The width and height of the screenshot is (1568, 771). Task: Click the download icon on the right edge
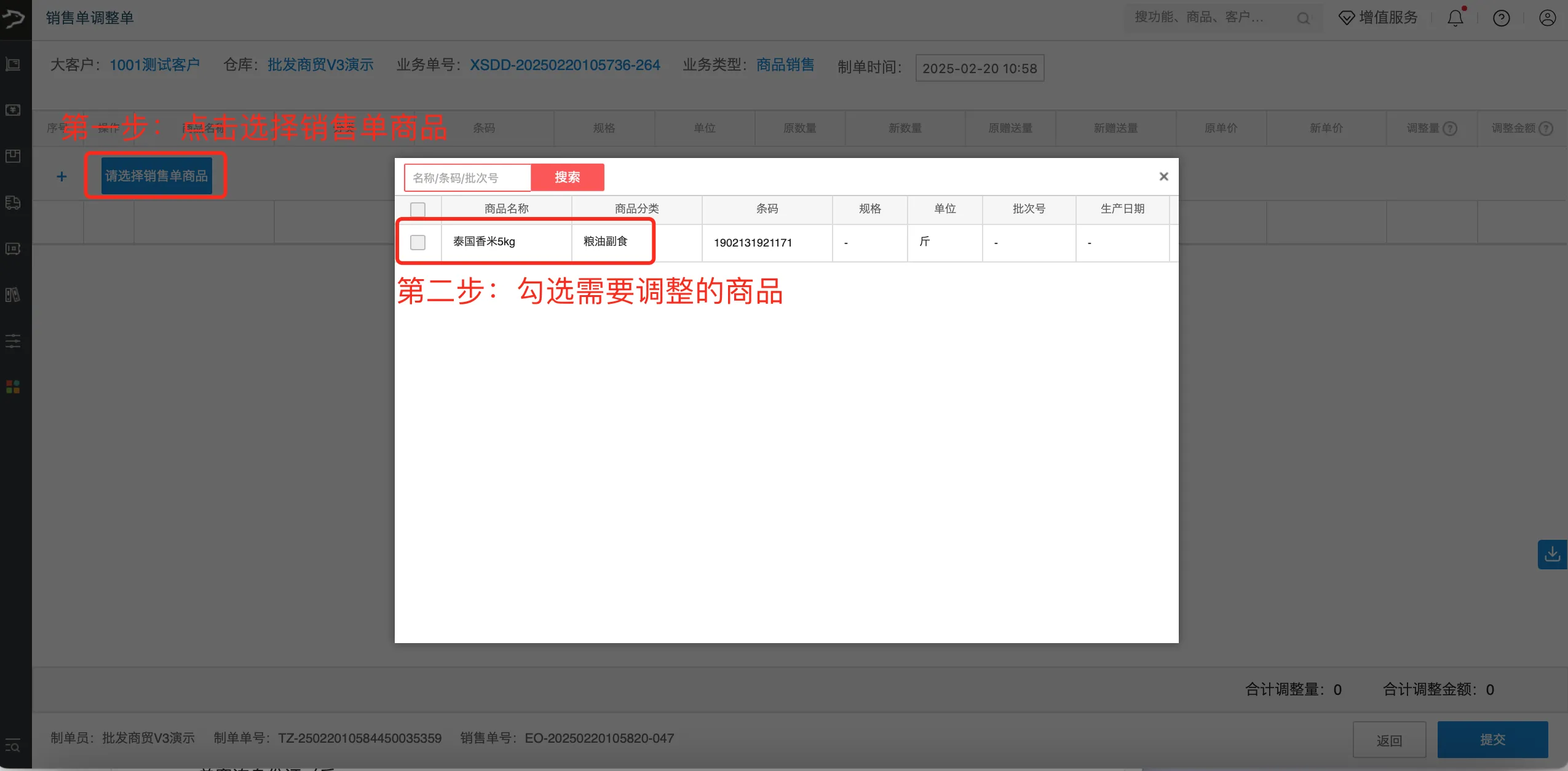(x=1552, y=554)
